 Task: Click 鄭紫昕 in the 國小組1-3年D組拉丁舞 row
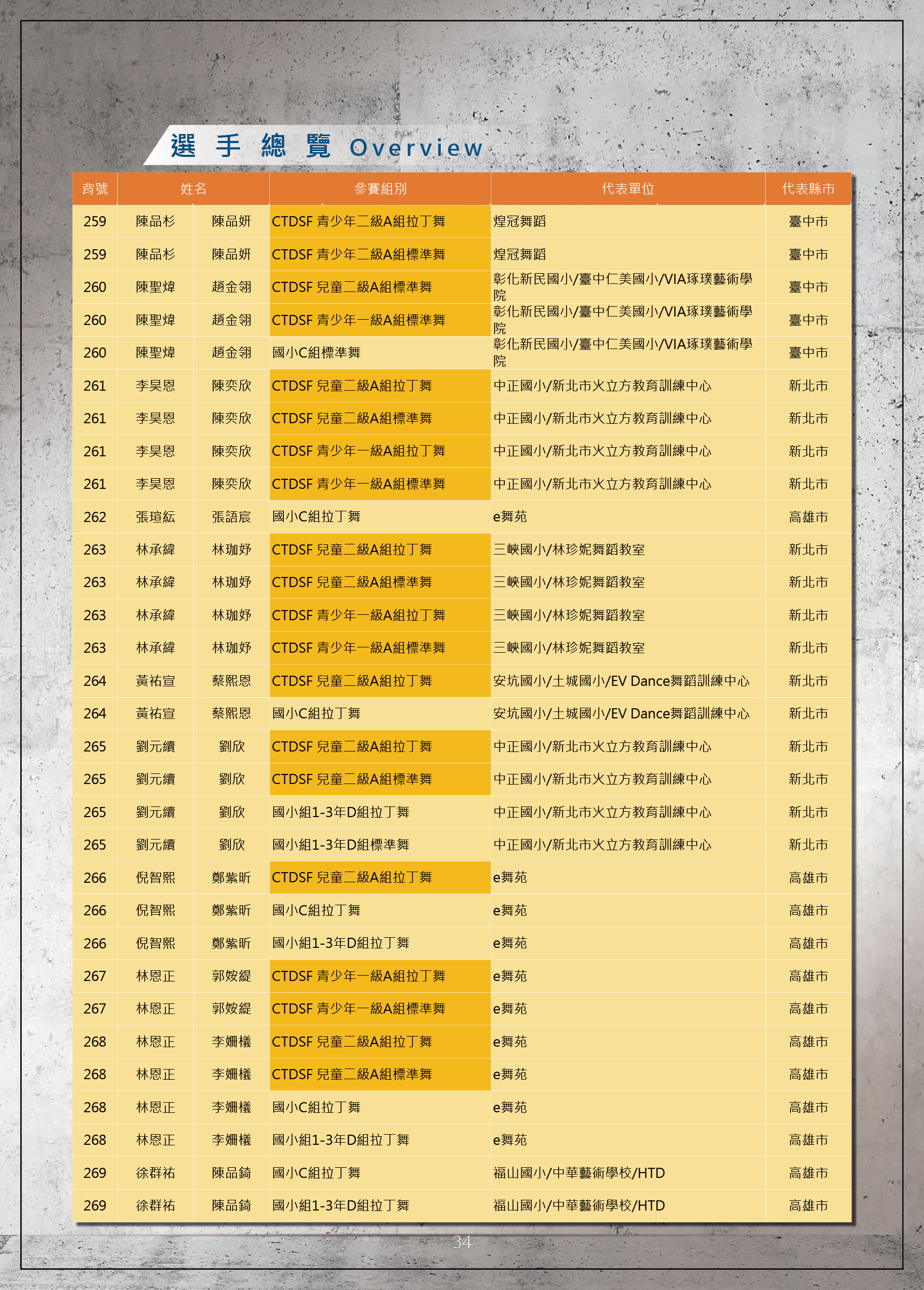(232, 943)
